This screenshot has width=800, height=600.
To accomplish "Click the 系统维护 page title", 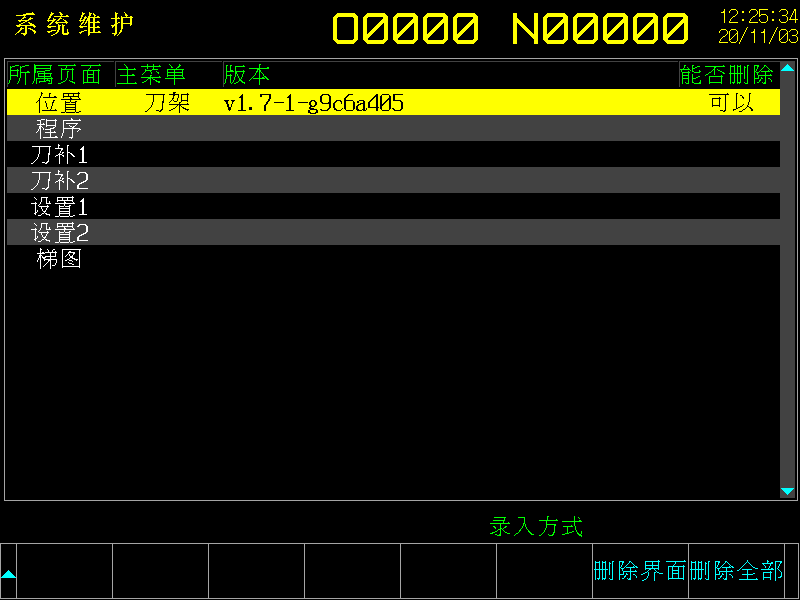I will (74, 24).
